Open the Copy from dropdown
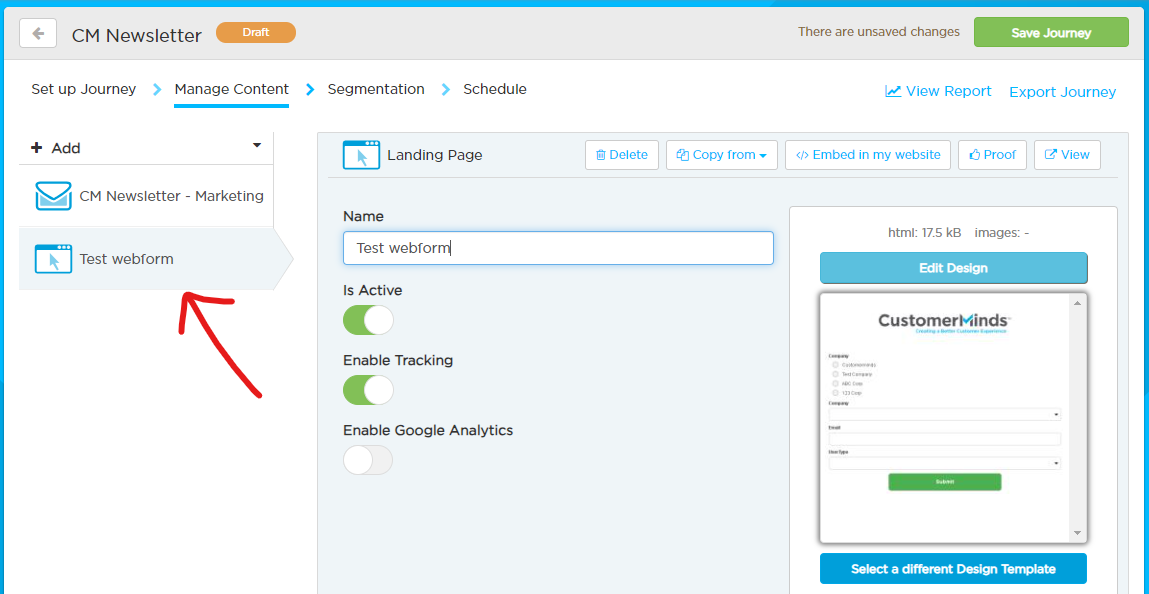Viewport: 1149px width, 594px height. click(x=722, y=155)
